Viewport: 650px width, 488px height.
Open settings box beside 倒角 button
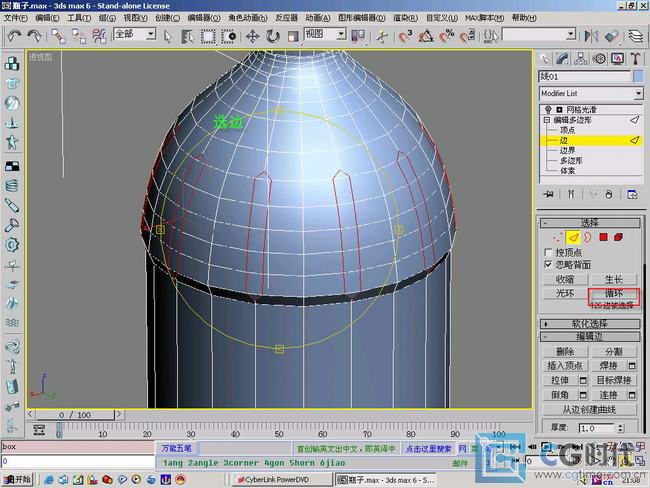point(583,395)
